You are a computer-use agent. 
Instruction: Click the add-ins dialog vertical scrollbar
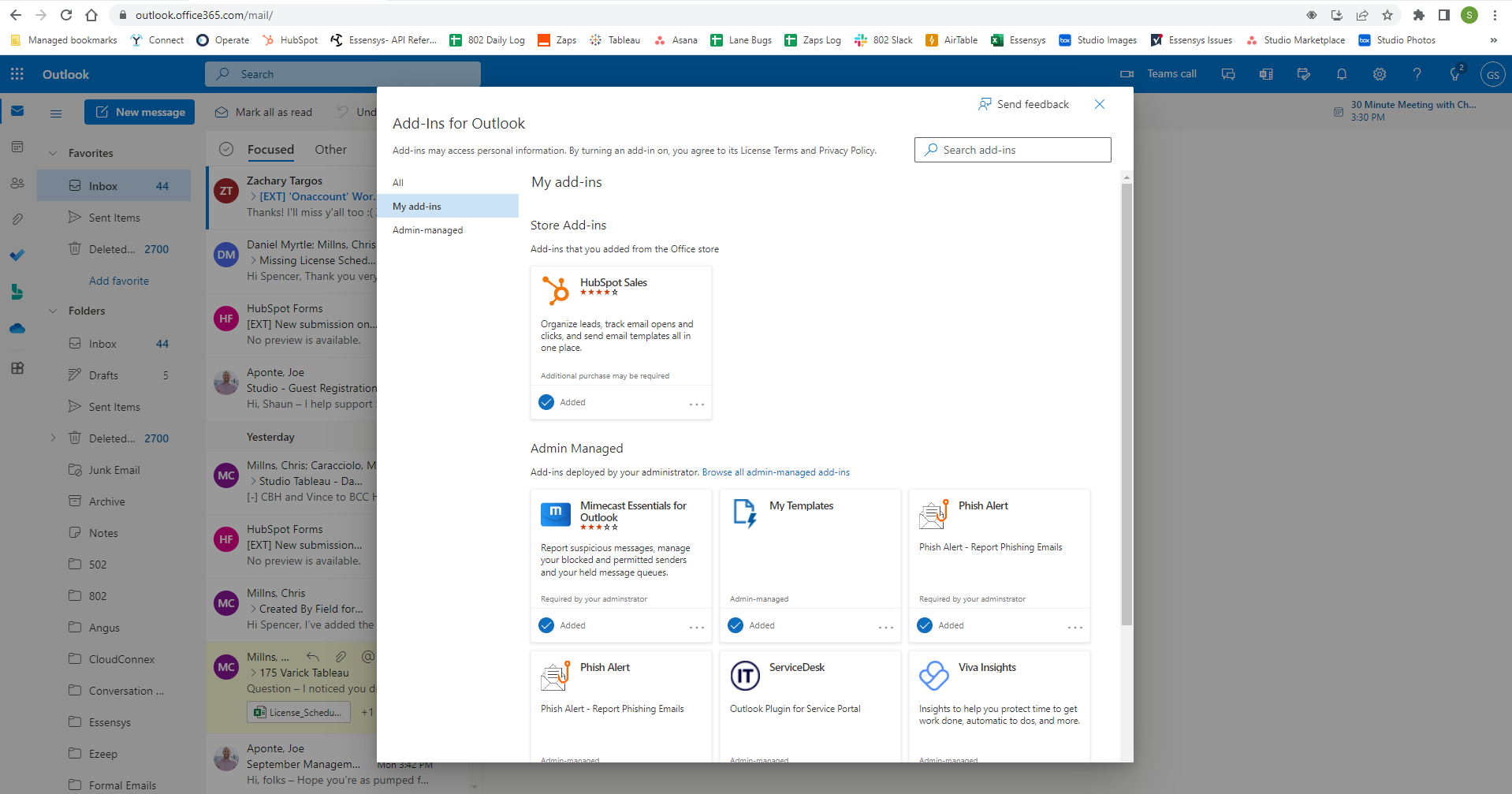[1127, 404]
